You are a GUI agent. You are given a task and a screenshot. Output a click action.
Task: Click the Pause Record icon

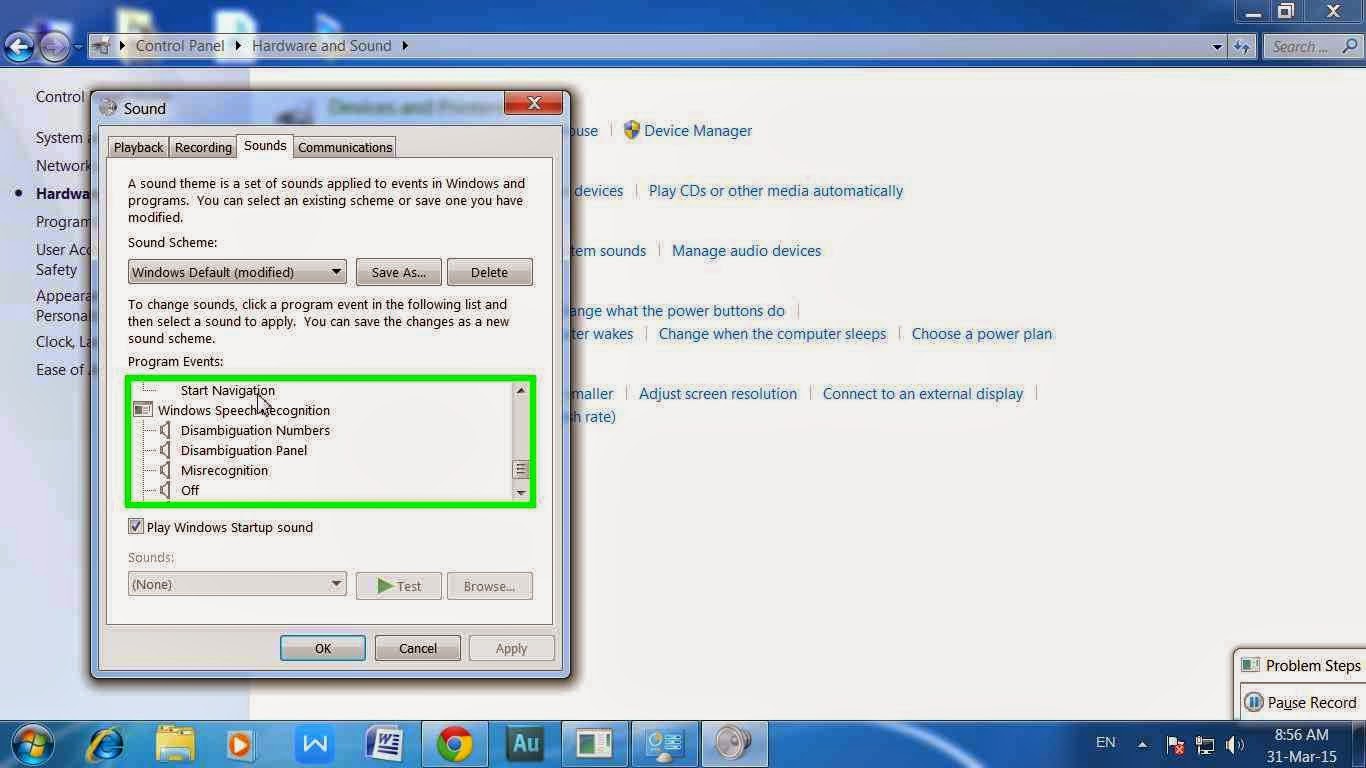point(1253,702)
